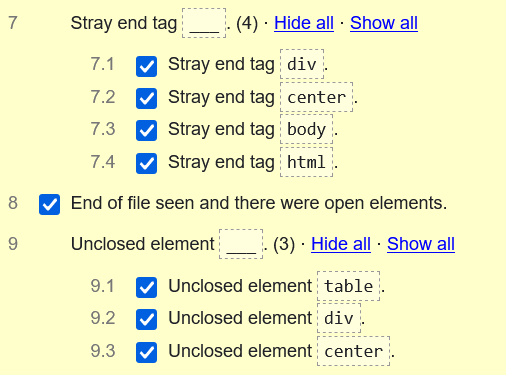Uncheck the Stray end tag div checkbox

(146, 66)
